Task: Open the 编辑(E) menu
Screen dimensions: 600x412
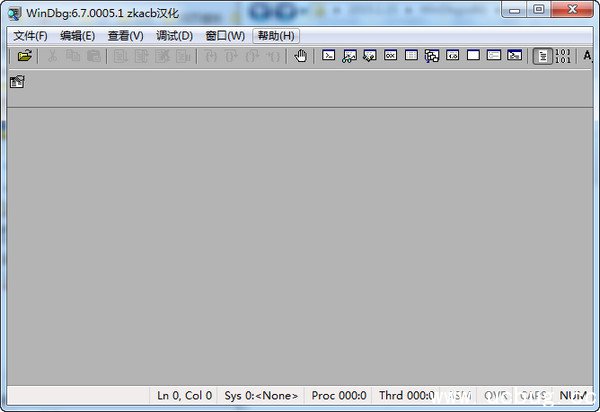Action: (x=78, y=35)
